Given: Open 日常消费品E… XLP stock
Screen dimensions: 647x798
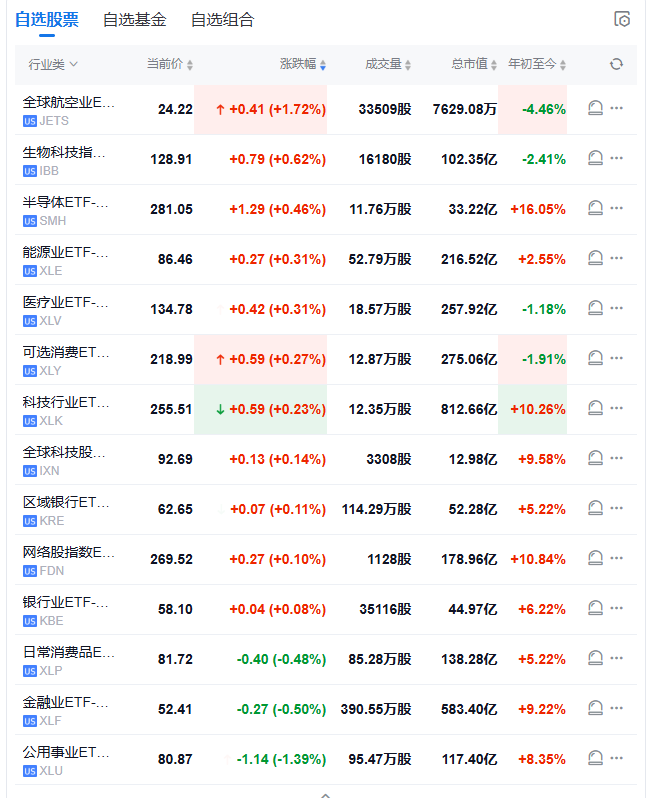Looking at the screenshot, I should 69,660.
